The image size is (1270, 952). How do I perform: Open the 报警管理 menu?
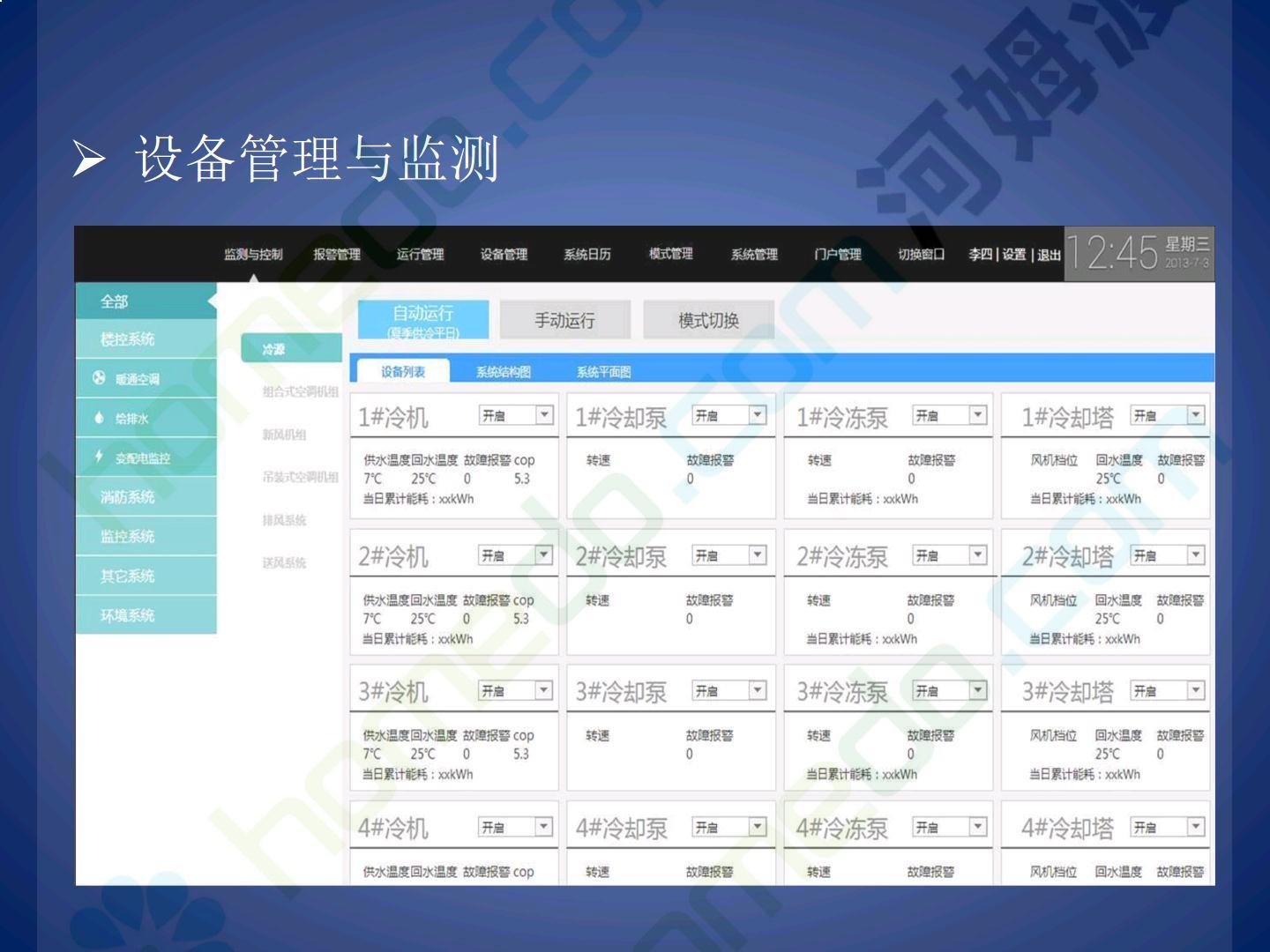(x=337, y=255)
